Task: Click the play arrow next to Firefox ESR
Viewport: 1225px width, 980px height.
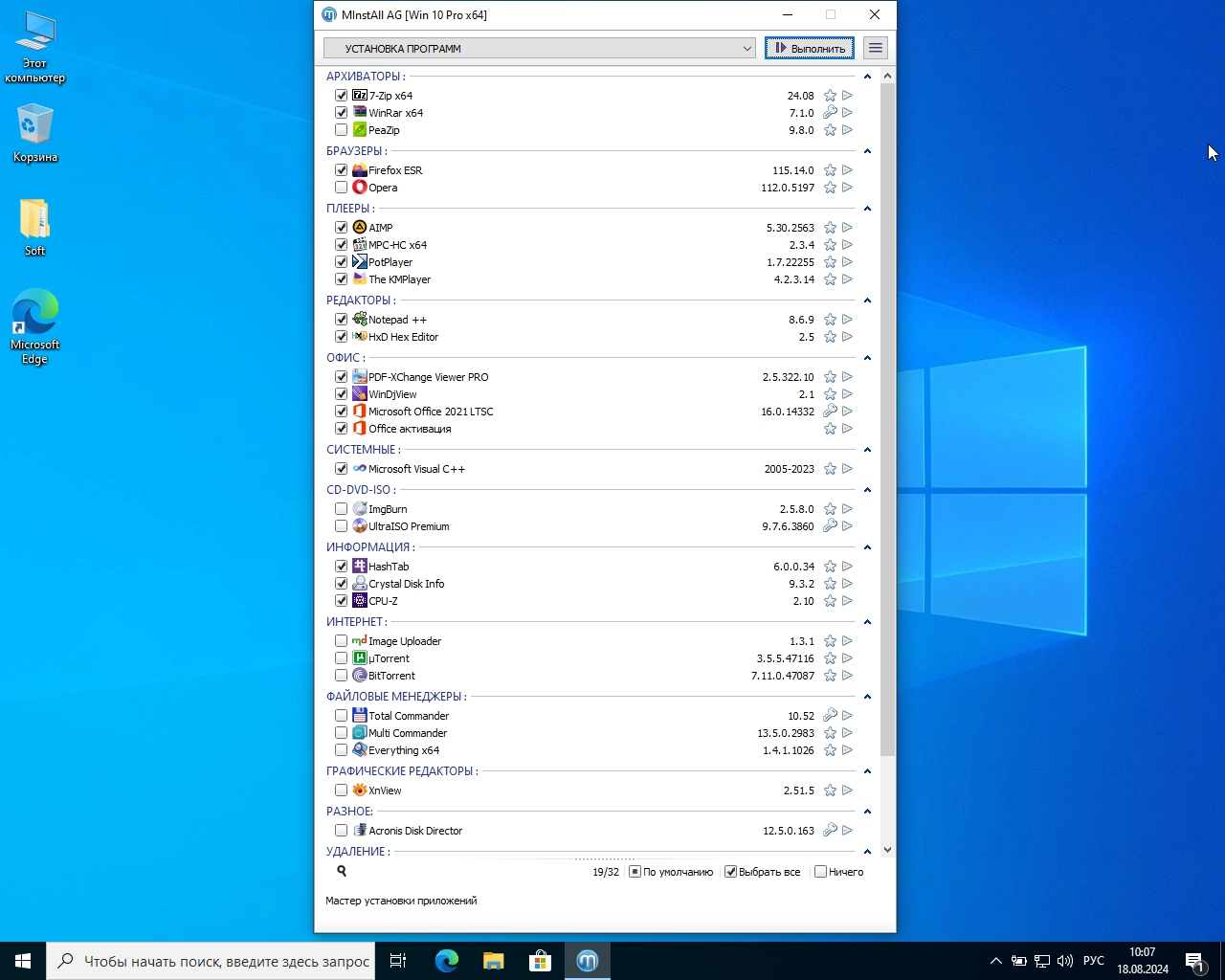Action: point(847,170)
